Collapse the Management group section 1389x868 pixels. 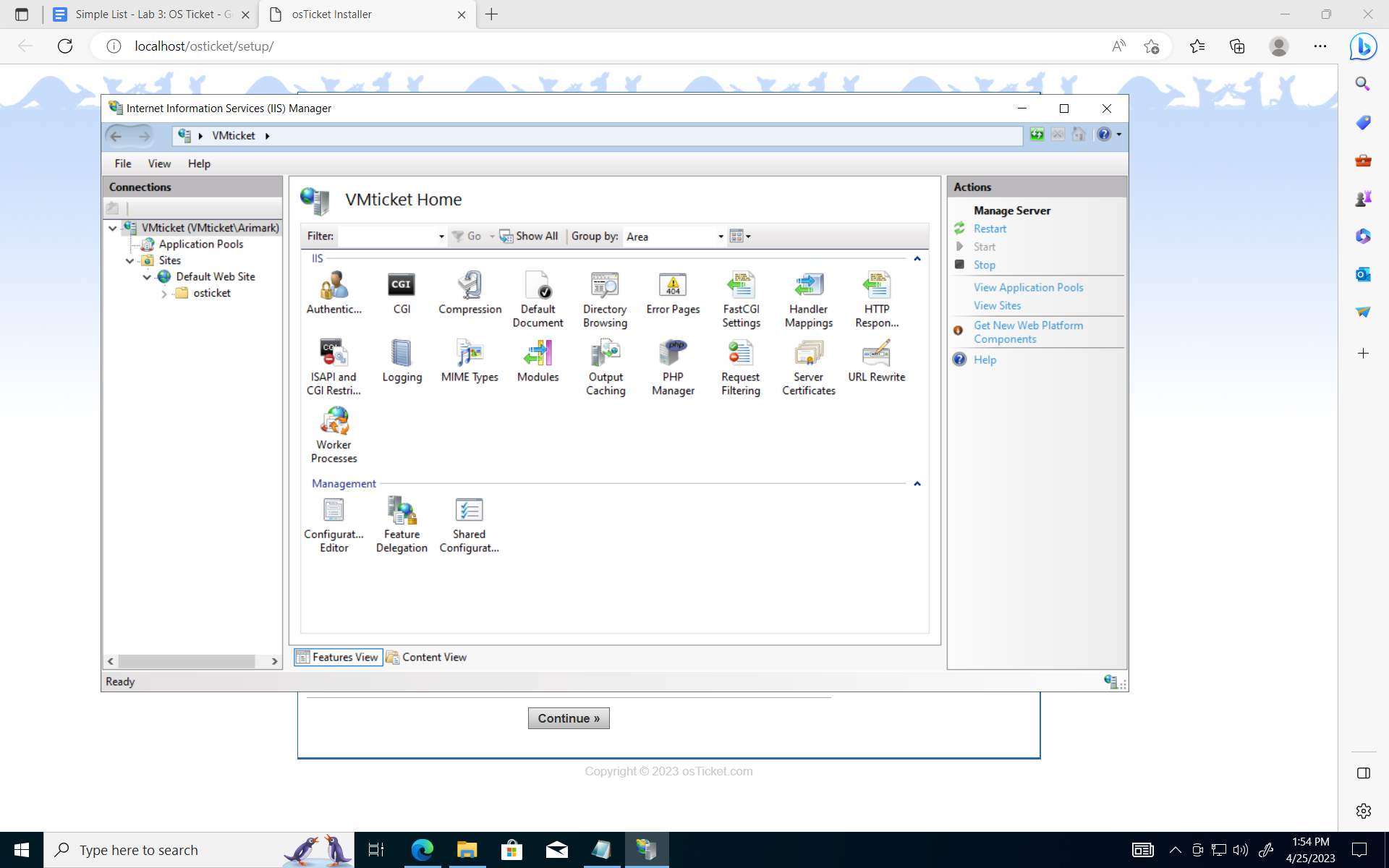(x=917, y=484)
